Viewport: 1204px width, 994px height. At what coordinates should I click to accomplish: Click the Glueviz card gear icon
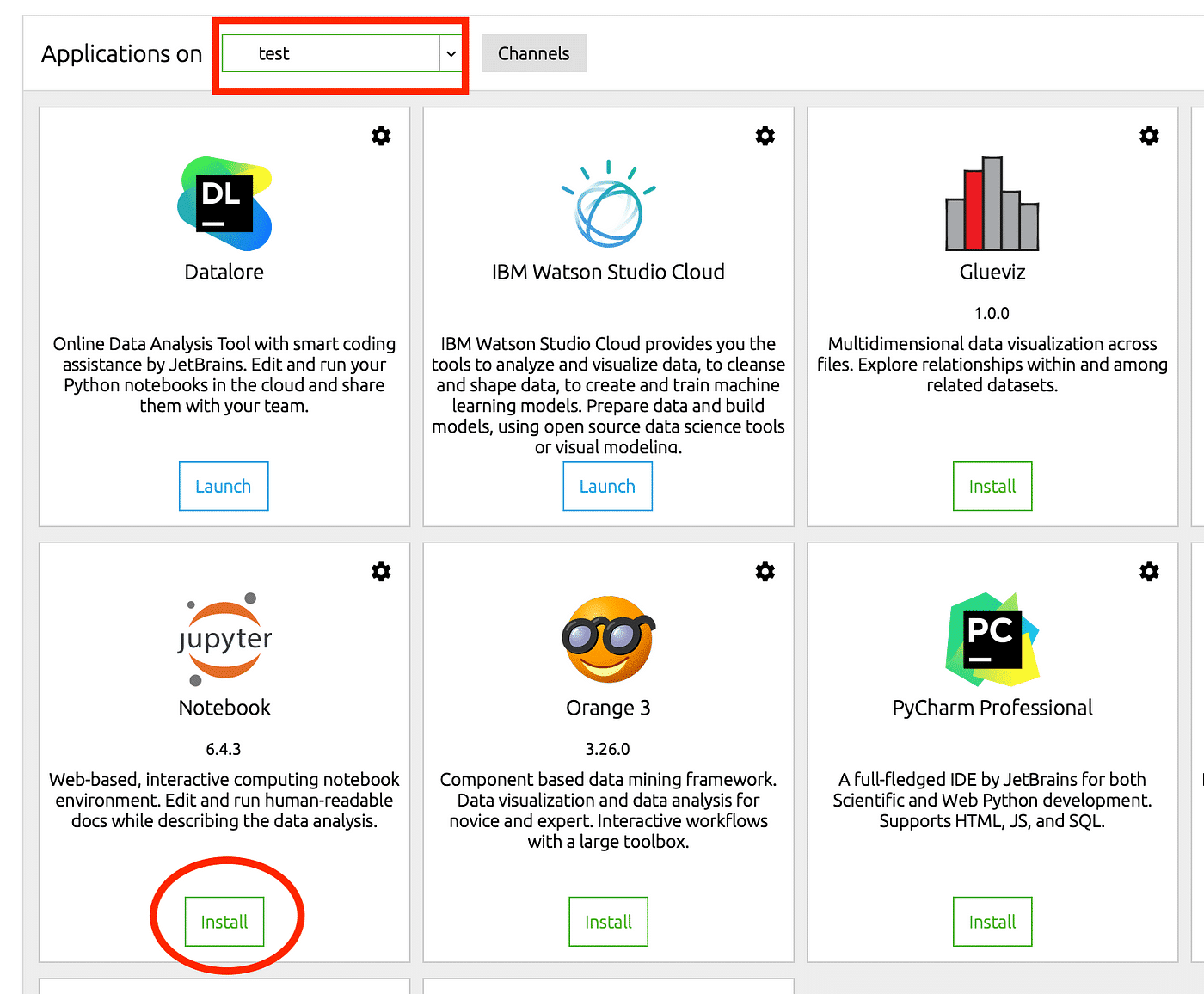tap(1149, 136)
